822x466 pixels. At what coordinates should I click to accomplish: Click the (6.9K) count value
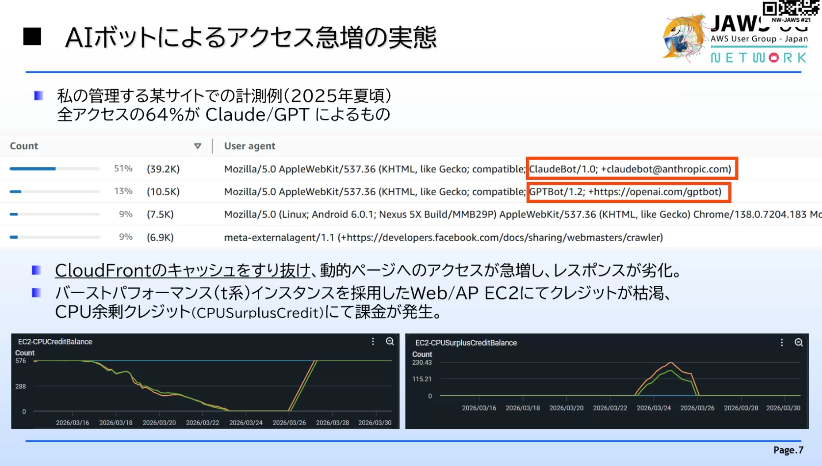[160, 237]
